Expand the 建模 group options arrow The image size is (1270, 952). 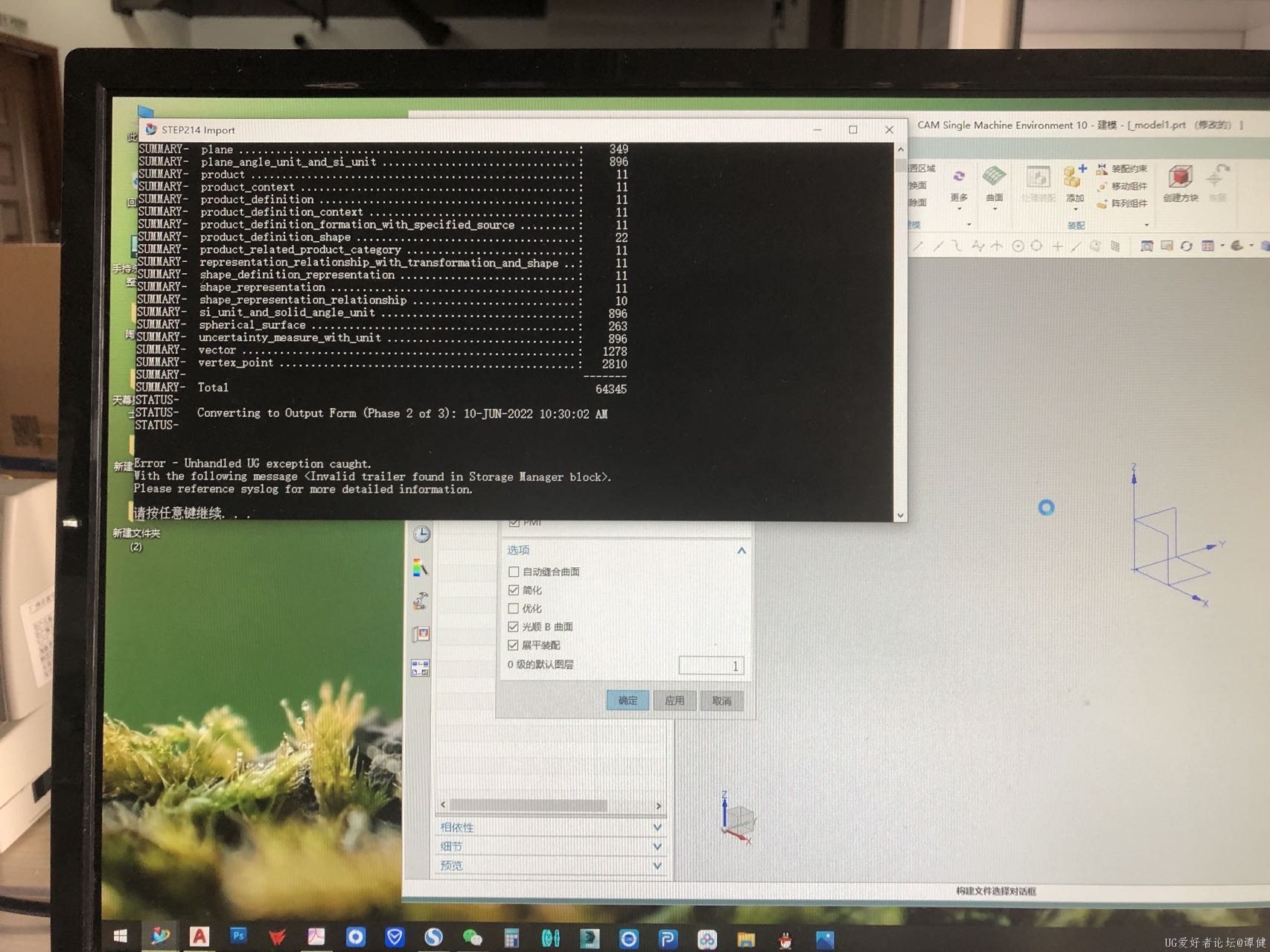[x=969, y=225]
